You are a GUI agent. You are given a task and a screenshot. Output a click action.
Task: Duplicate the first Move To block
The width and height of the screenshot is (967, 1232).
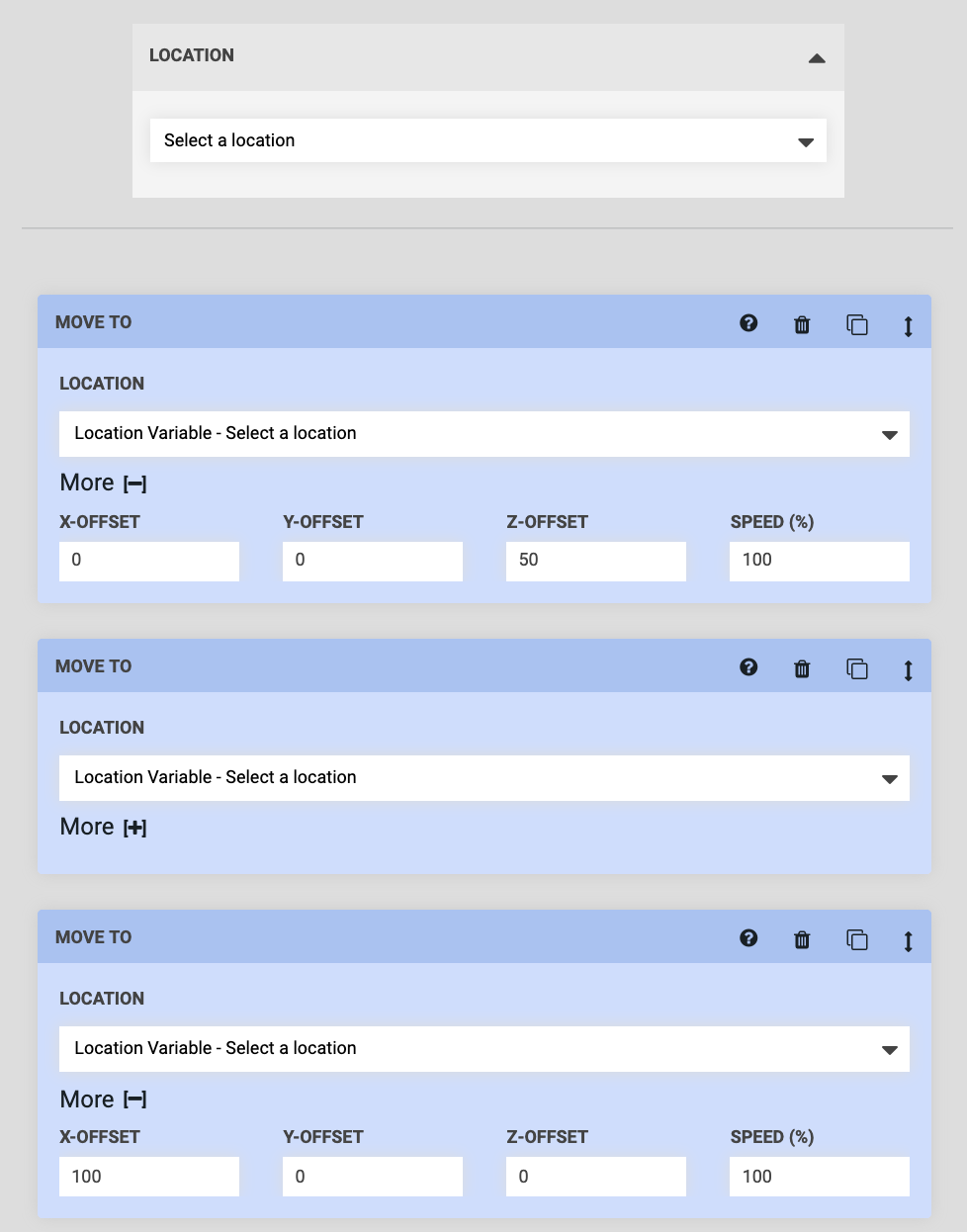tap(856, 323)
